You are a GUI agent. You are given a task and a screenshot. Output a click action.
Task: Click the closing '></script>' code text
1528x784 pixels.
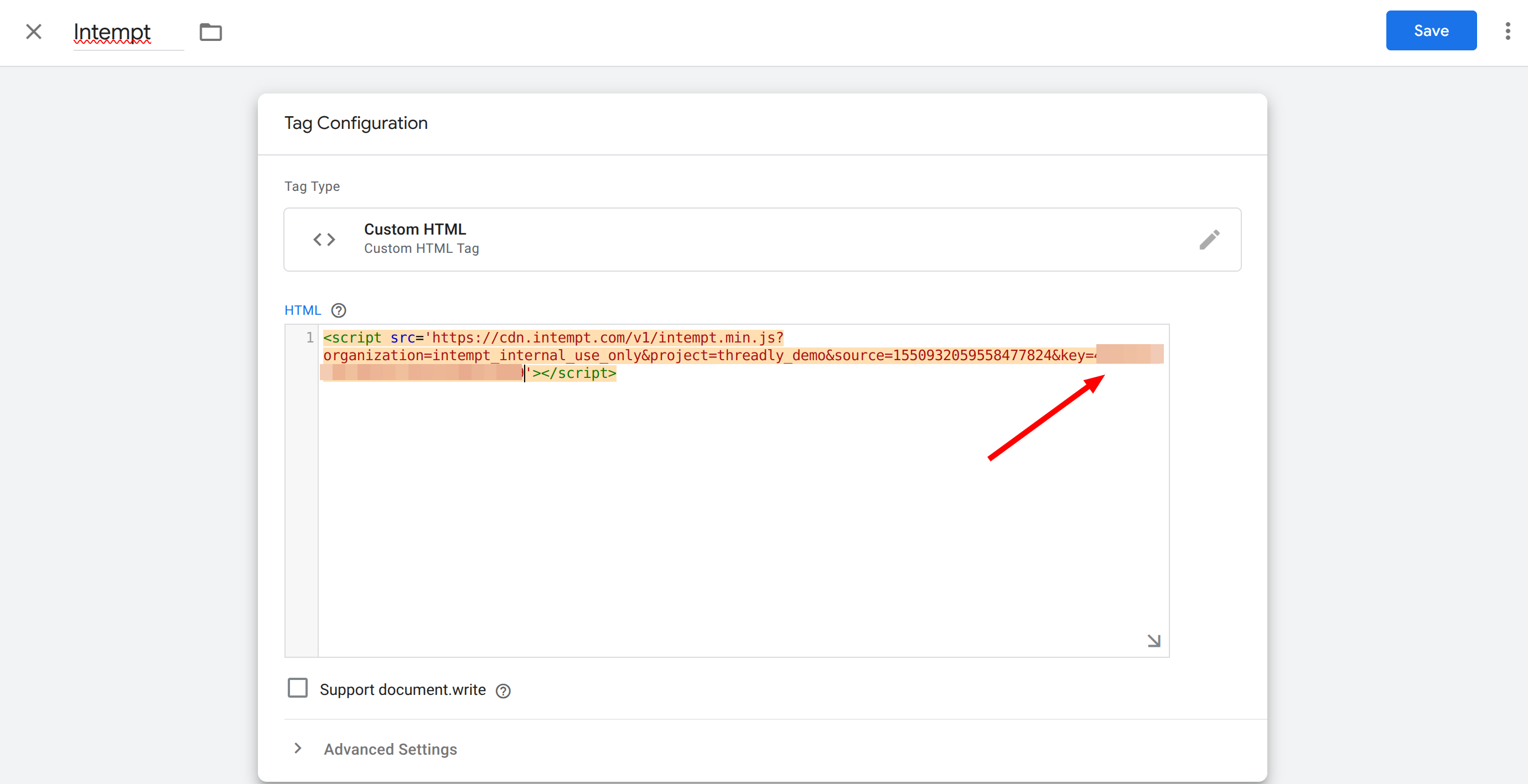point(574,373)
